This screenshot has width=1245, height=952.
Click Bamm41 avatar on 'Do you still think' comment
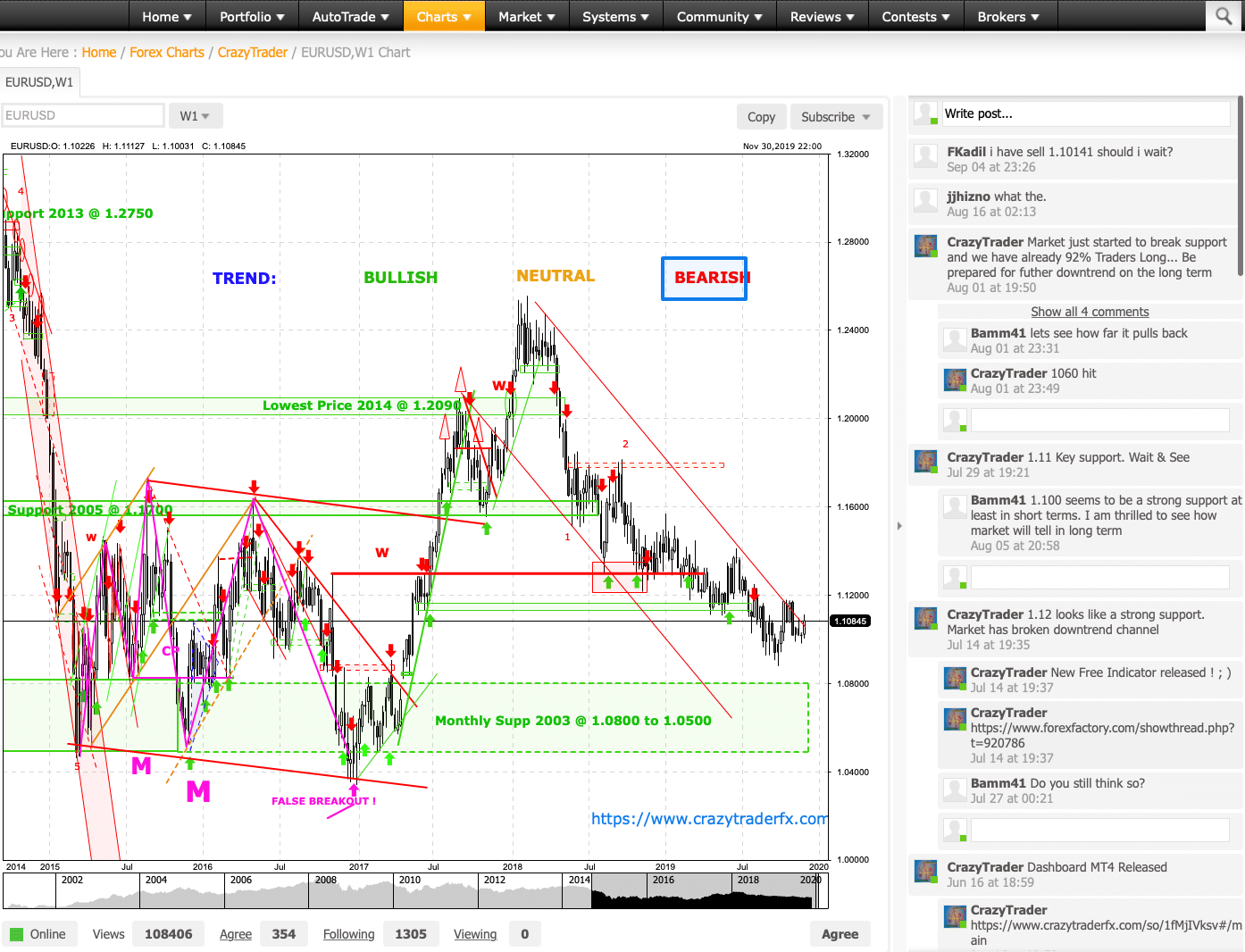pos(956,789)
